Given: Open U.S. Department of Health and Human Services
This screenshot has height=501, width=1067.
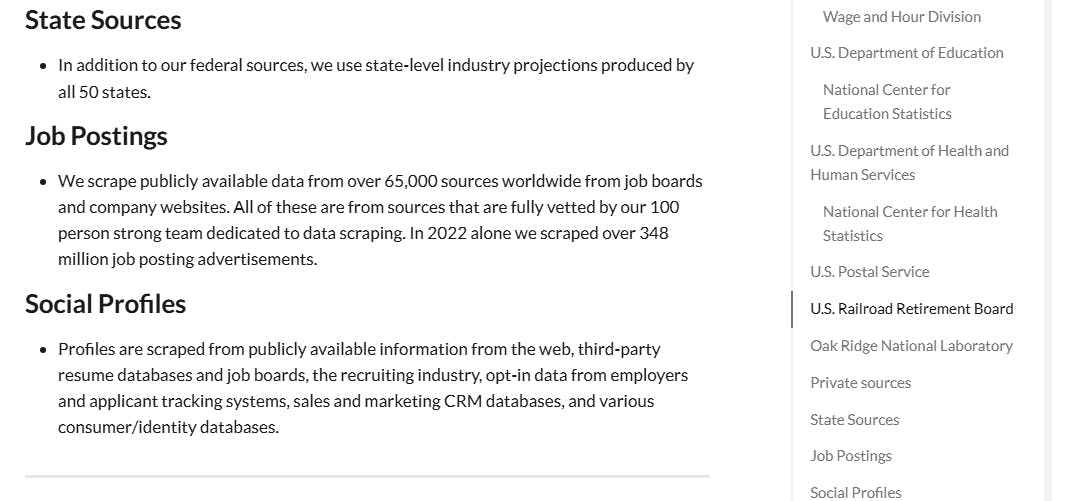Looking at the screenshot, I should (909, 163).
